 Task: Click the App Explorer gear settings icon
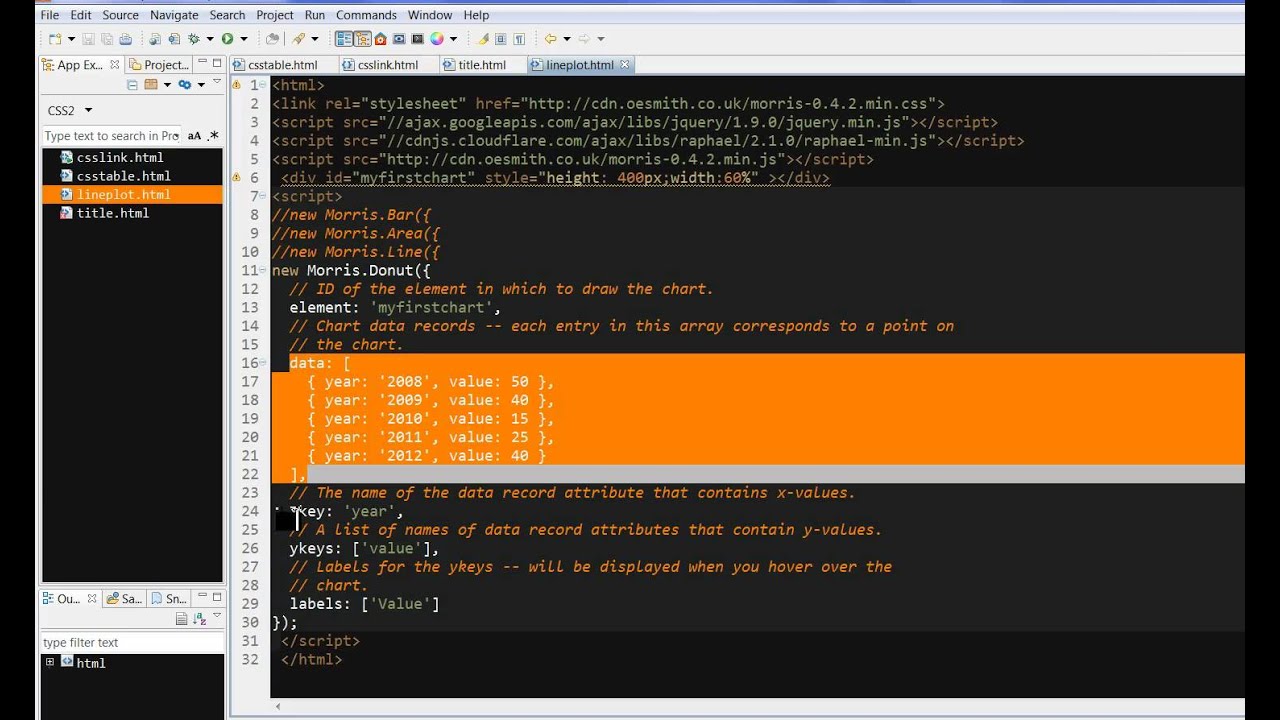click(184, 85)
